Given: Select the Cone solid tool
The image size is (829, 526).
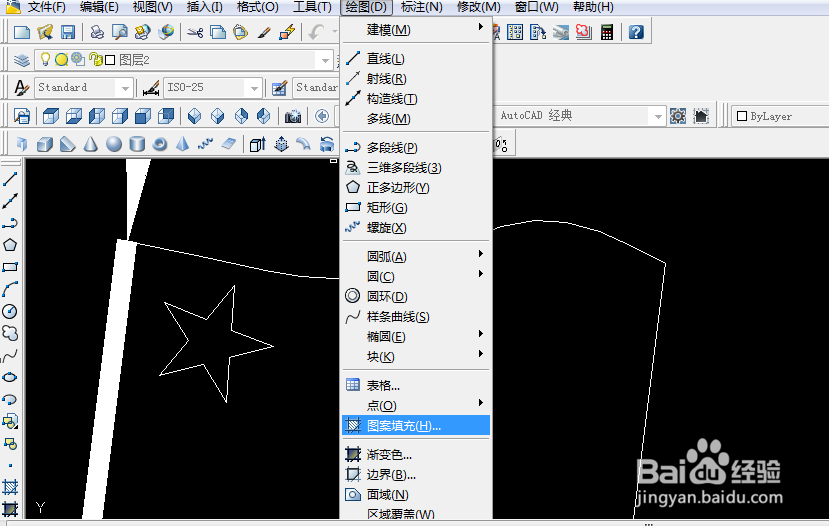Looking at the screenshot, I should [x=91, y=144].
